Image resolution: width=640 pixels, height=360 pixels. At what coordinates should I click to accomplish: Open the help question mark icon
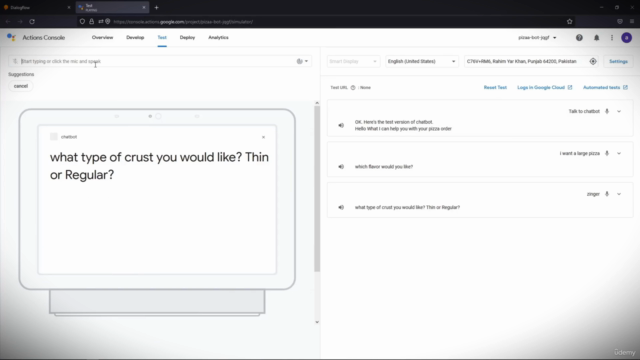point(579,38)
